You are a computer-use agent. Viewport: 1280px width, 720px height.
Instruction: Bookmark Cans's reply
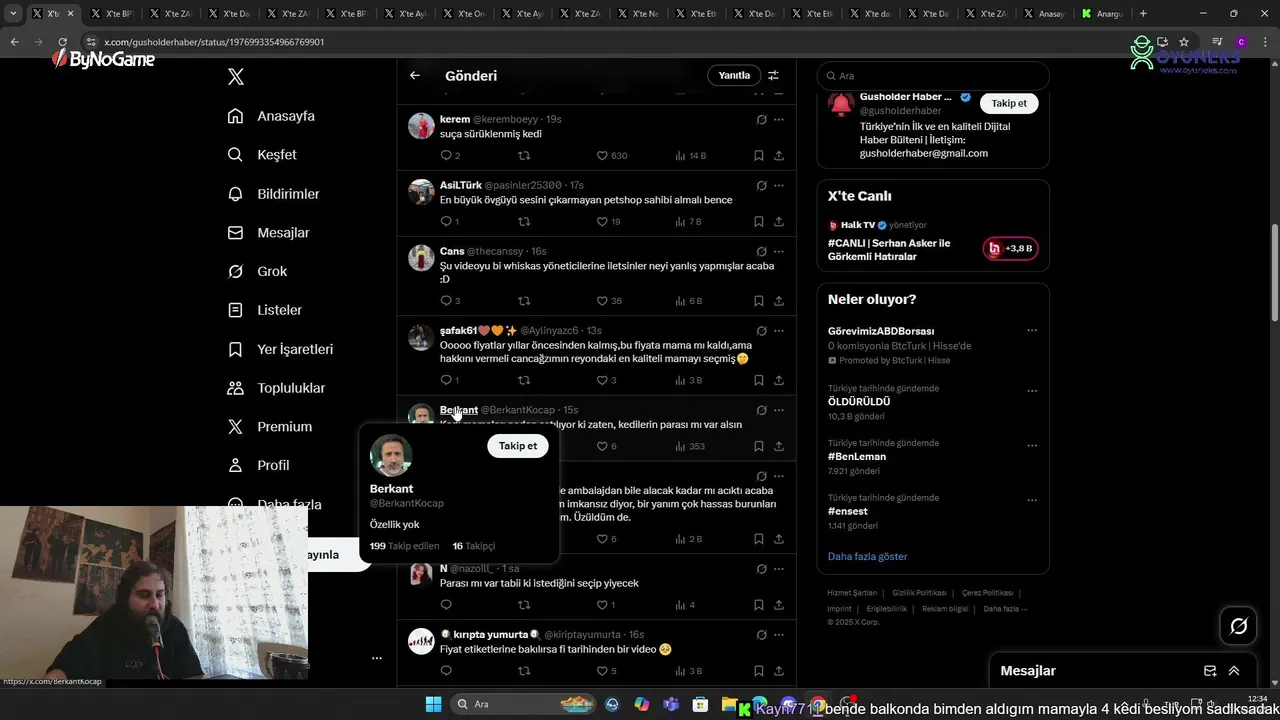pyautogui.click(x=759, y=301)
